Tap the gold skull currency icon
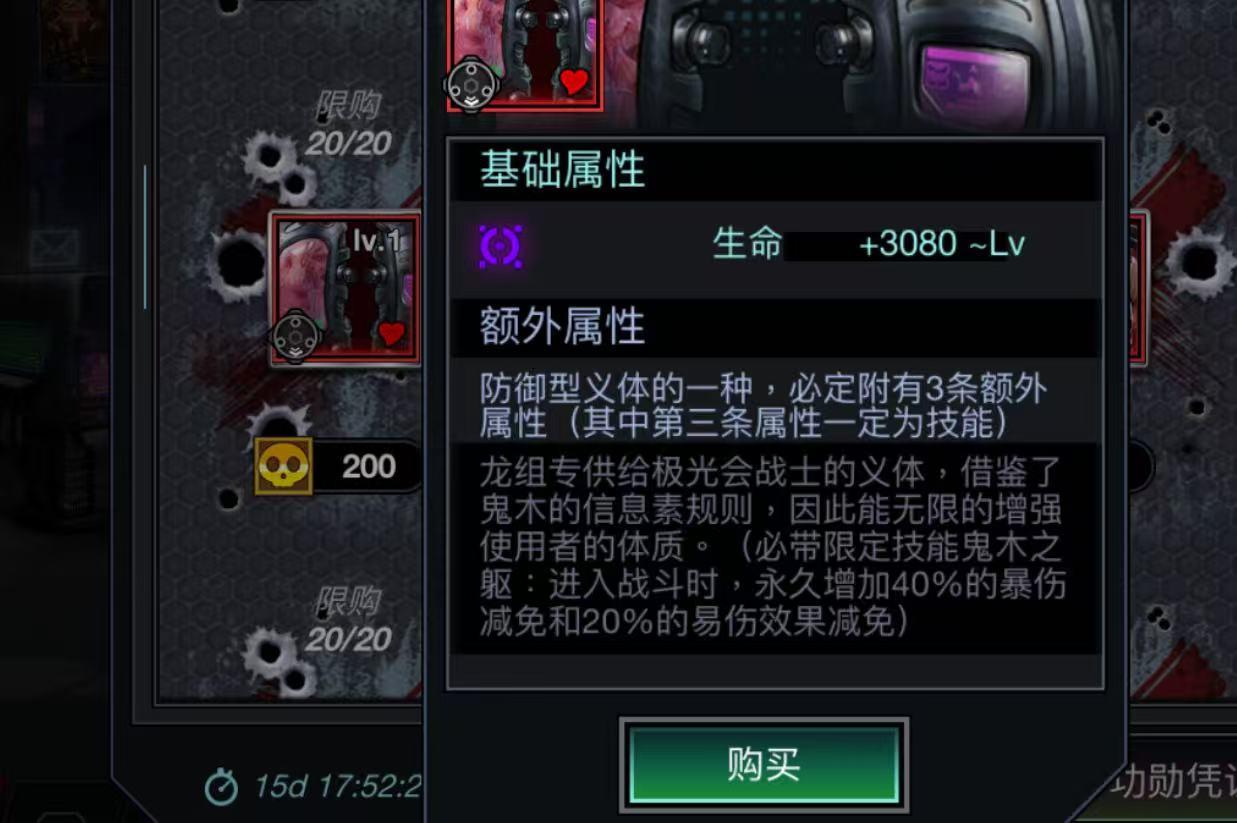 coord(283,465)
